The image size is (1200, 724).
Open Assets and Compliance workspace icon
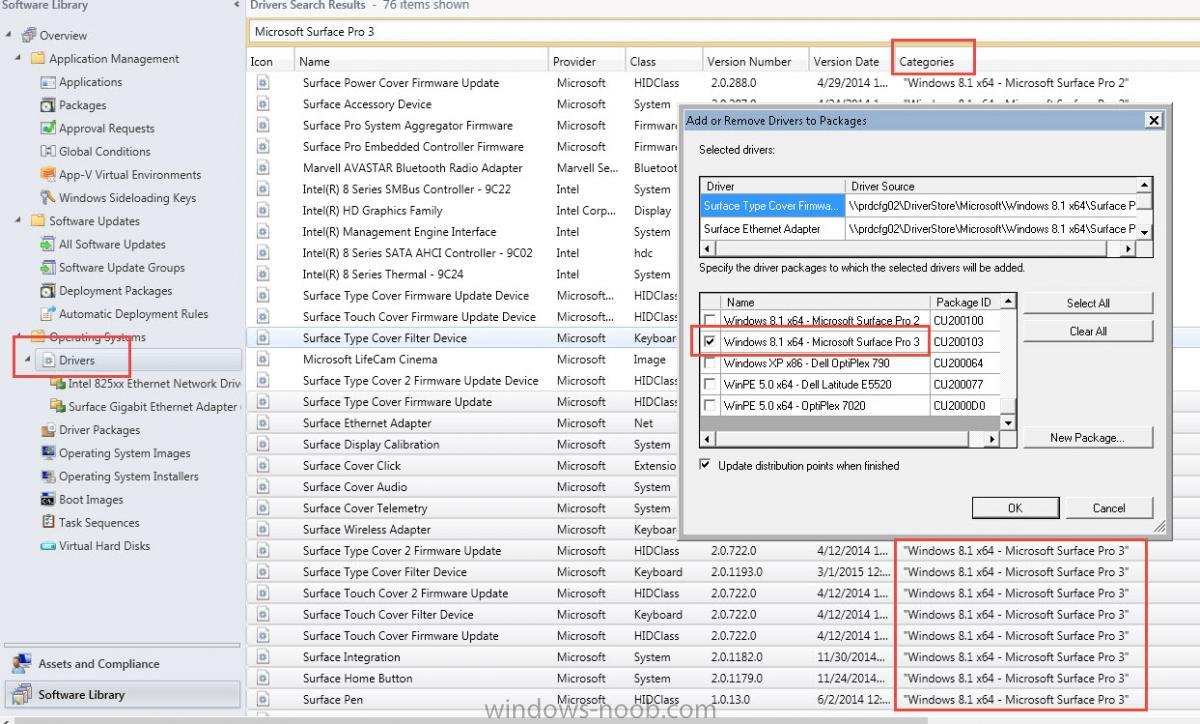click(21, 663)
